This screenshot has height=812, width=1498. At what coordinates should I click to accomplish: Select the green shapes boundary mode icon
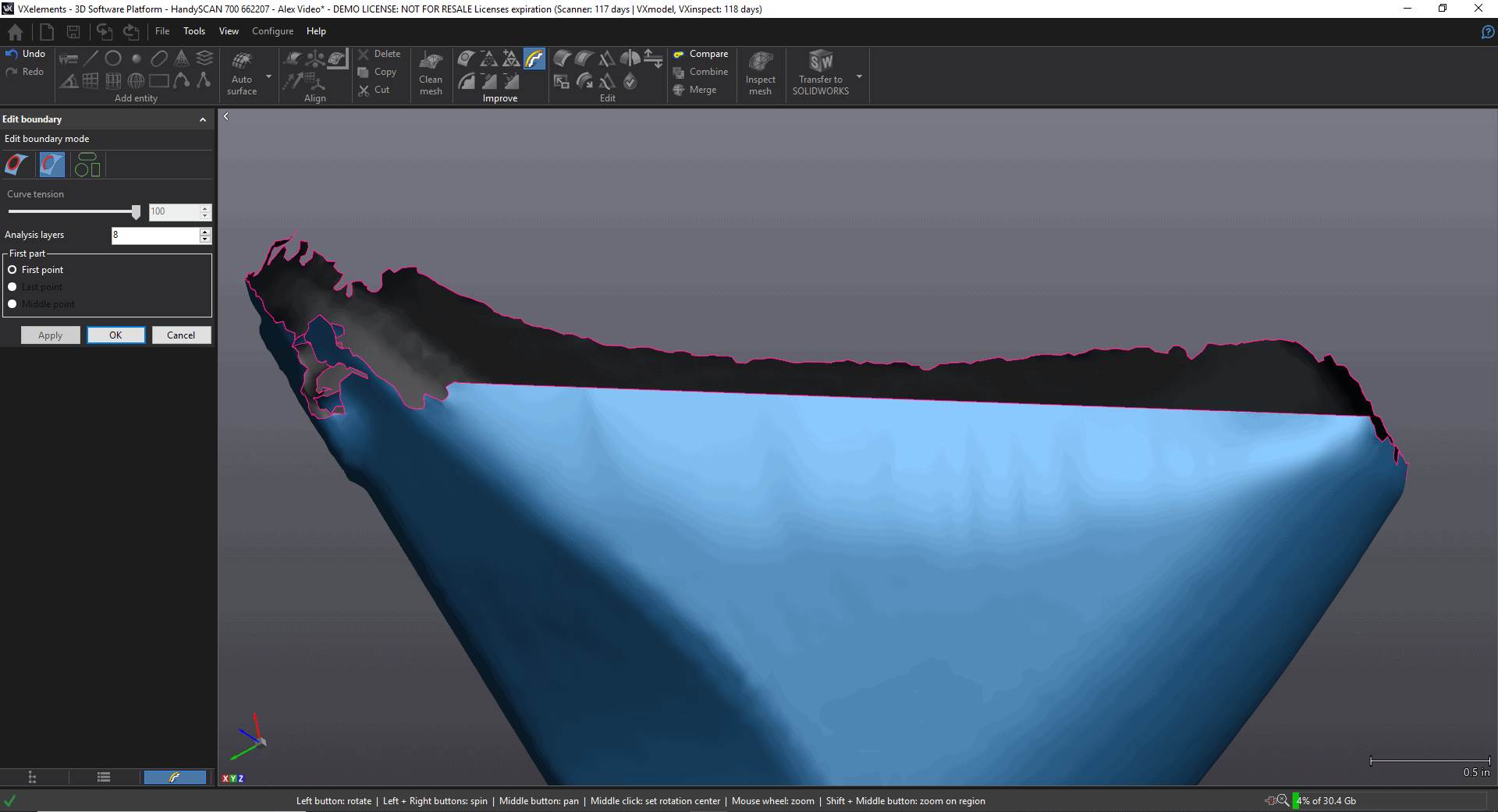click(87, 165)
